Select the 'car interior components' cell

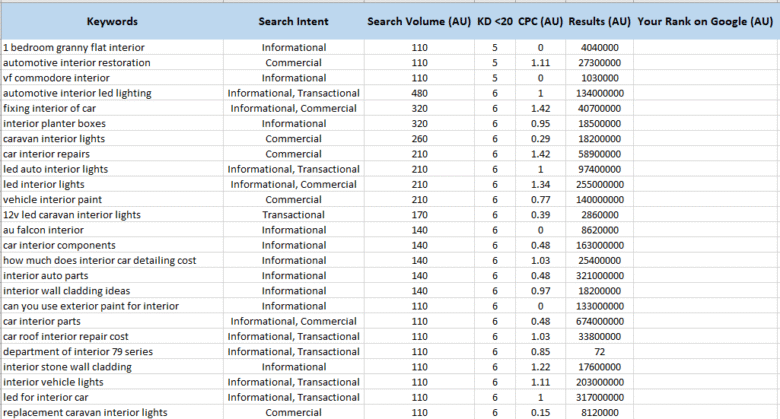112,245
